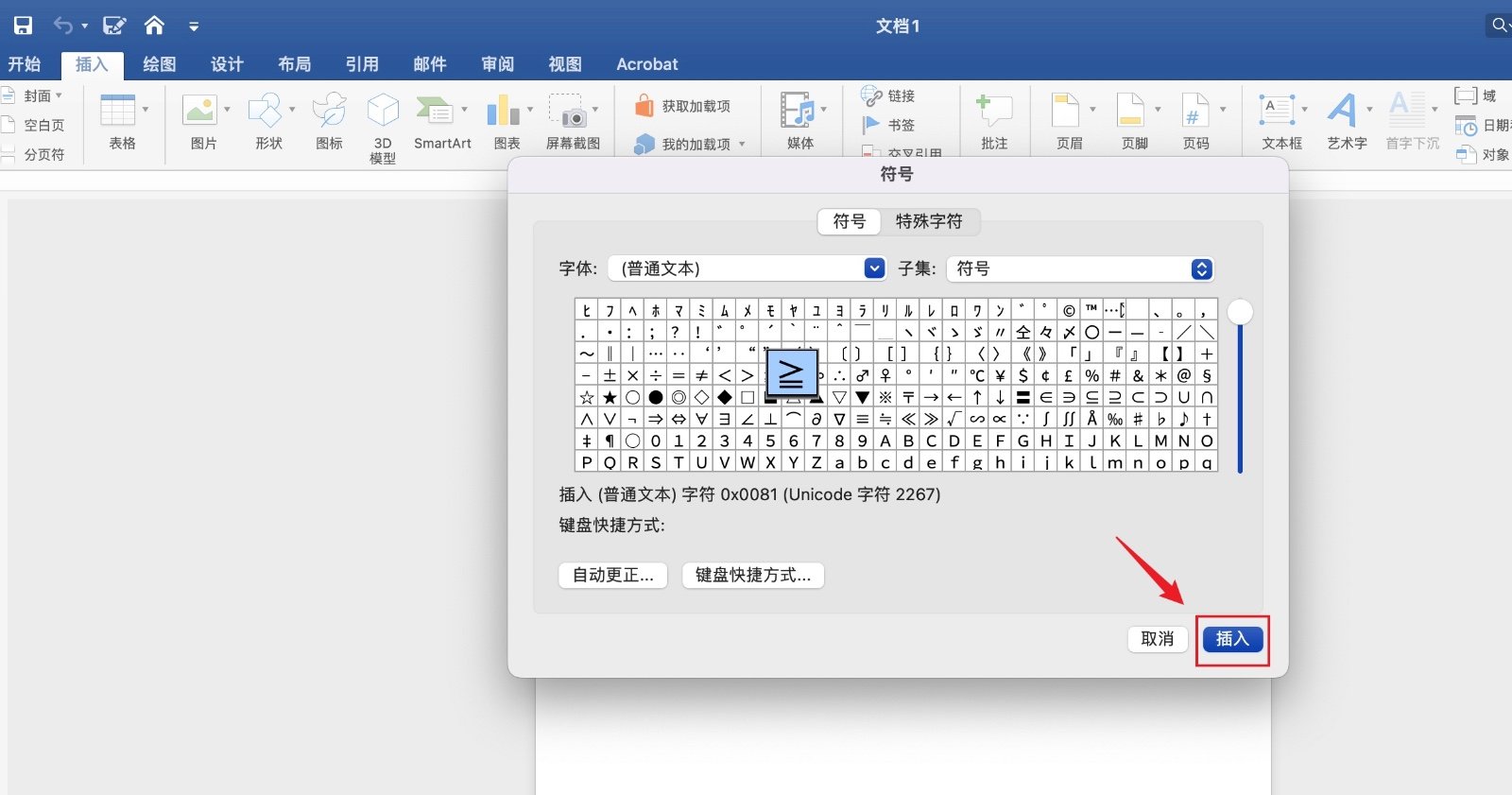Click the 艺术字 WordArt icon
Viewport: 1512px width, 795px height.
1343,110
